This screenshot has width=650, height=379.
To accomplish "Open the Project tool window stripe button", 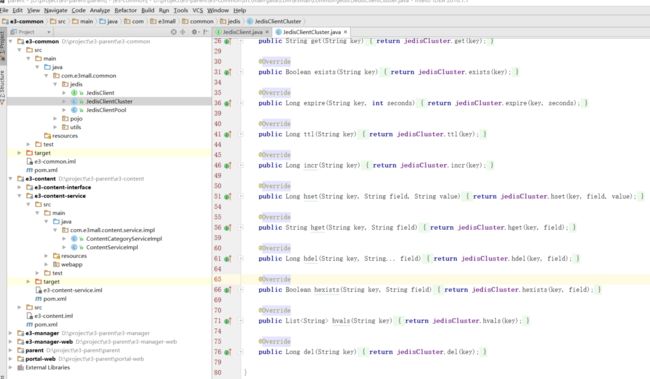I will 3,46.
